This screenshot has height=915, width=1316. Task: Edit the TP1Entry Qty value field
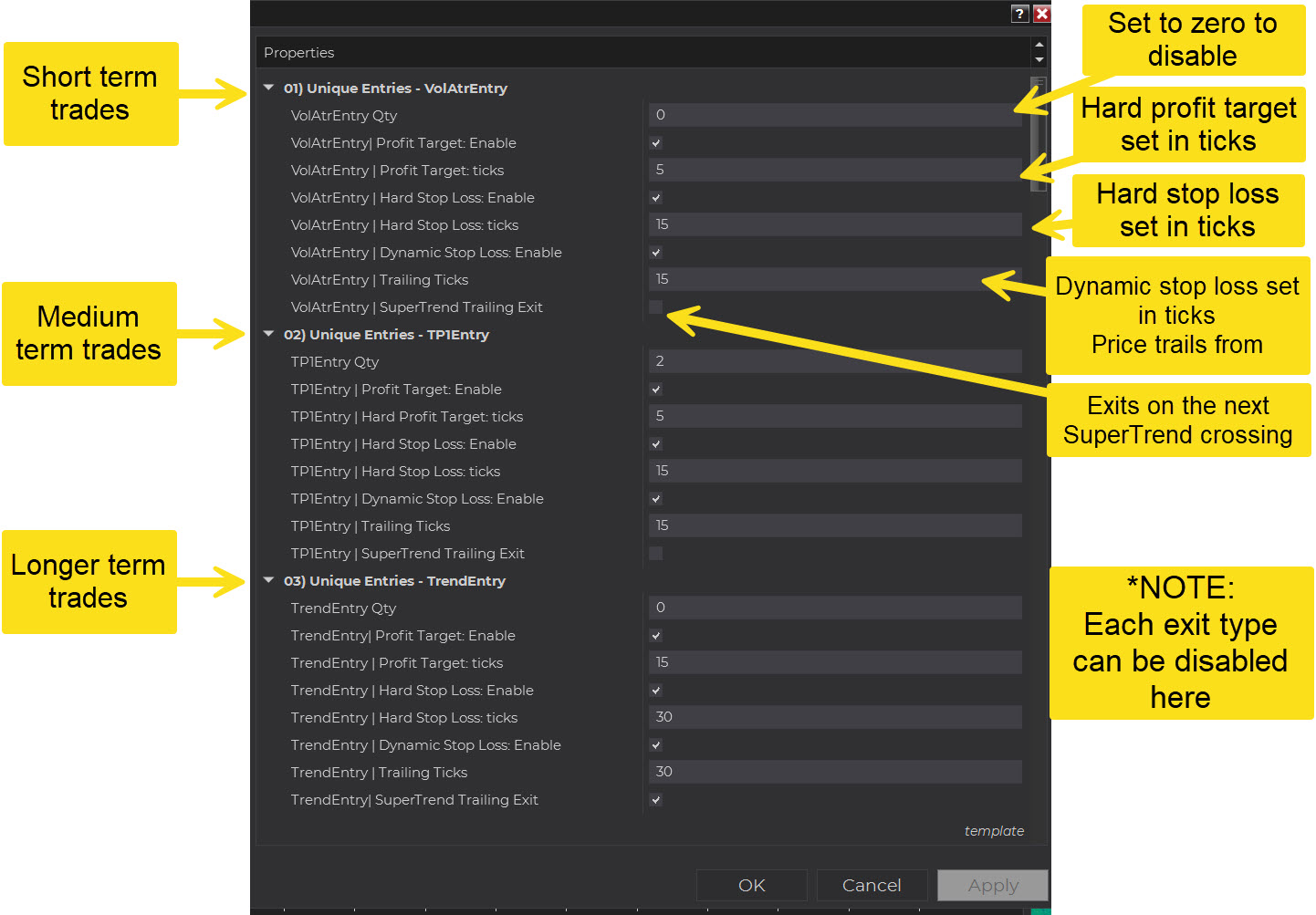(834, 361)
